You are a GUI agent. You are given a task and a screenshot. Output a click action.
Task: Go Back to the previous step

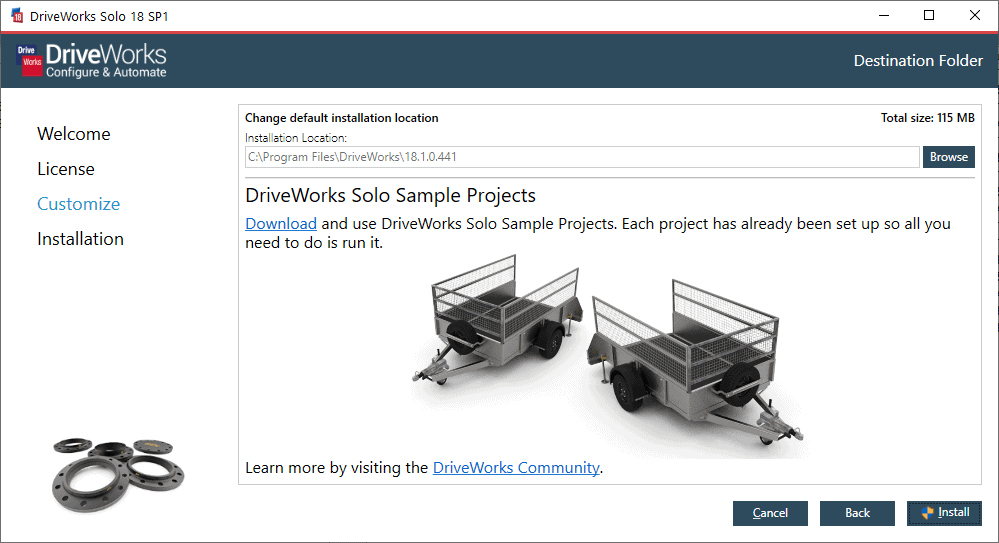pyautogui.click(x=857, y=513)
